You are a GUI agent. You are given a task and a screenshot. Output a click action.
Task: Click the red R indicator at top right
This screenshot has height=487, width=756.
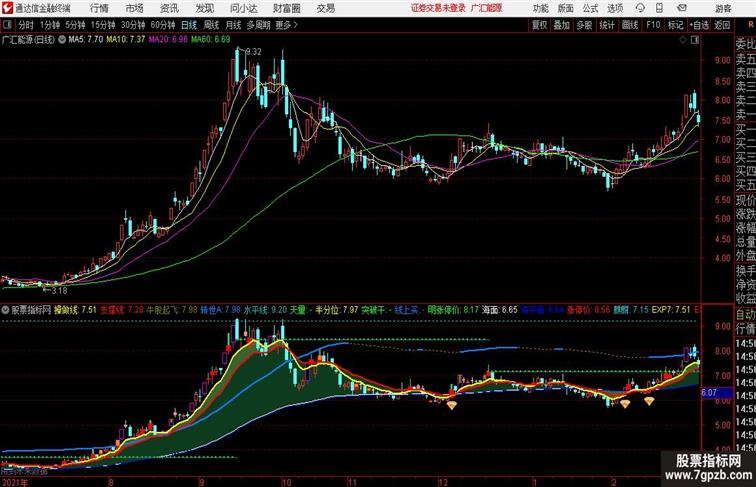(x=751, y=25)
